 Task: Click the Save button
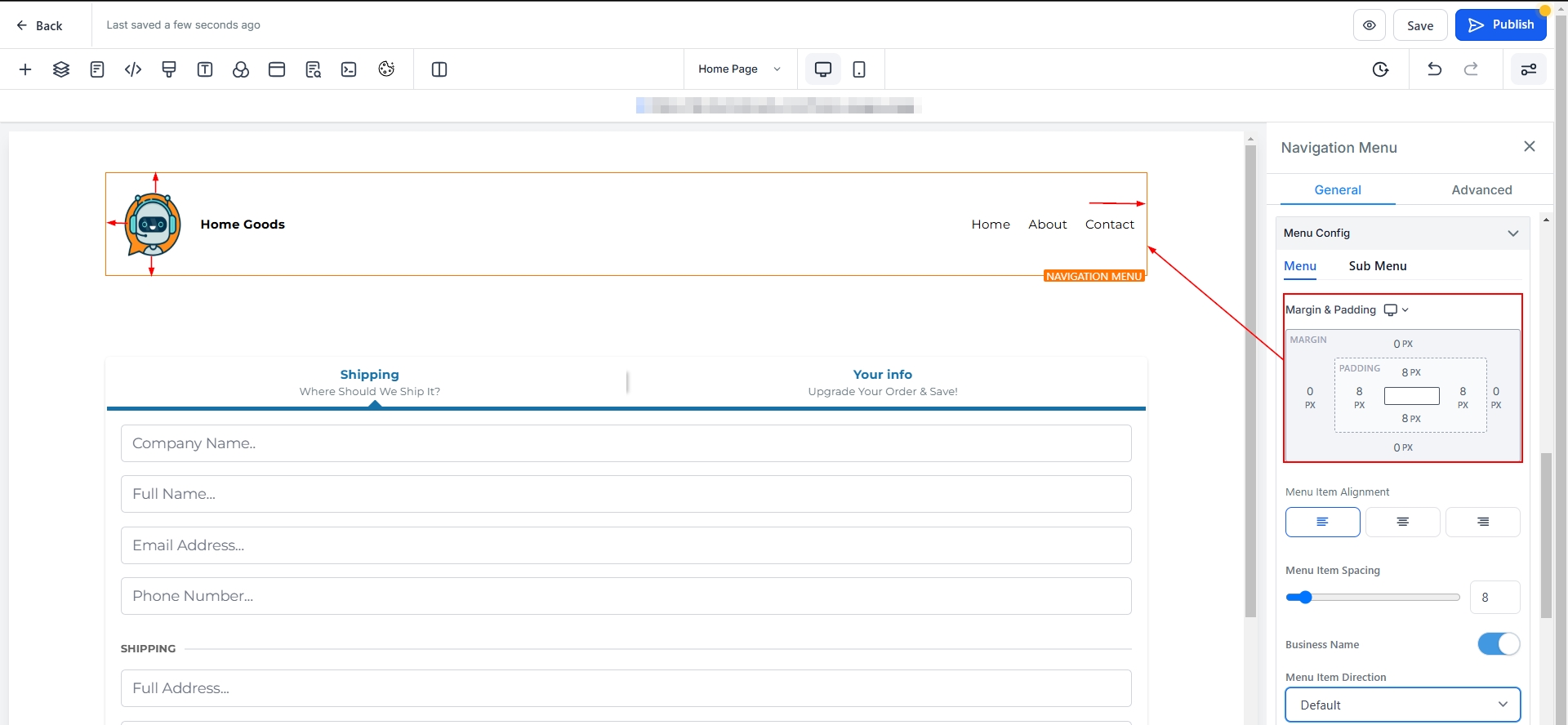pos(1420,25)
